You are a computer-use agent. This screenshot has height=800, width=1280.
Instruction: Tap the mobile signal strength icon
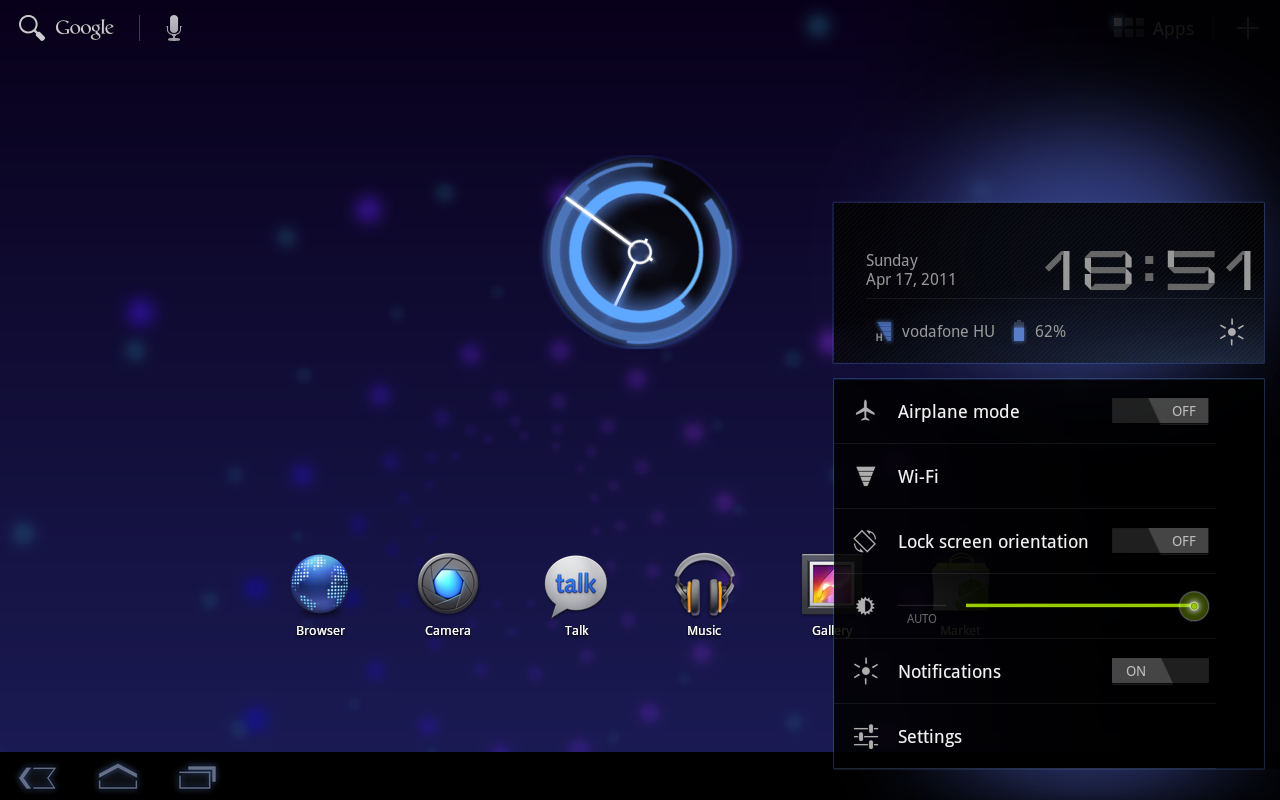[x=883, y=331]
